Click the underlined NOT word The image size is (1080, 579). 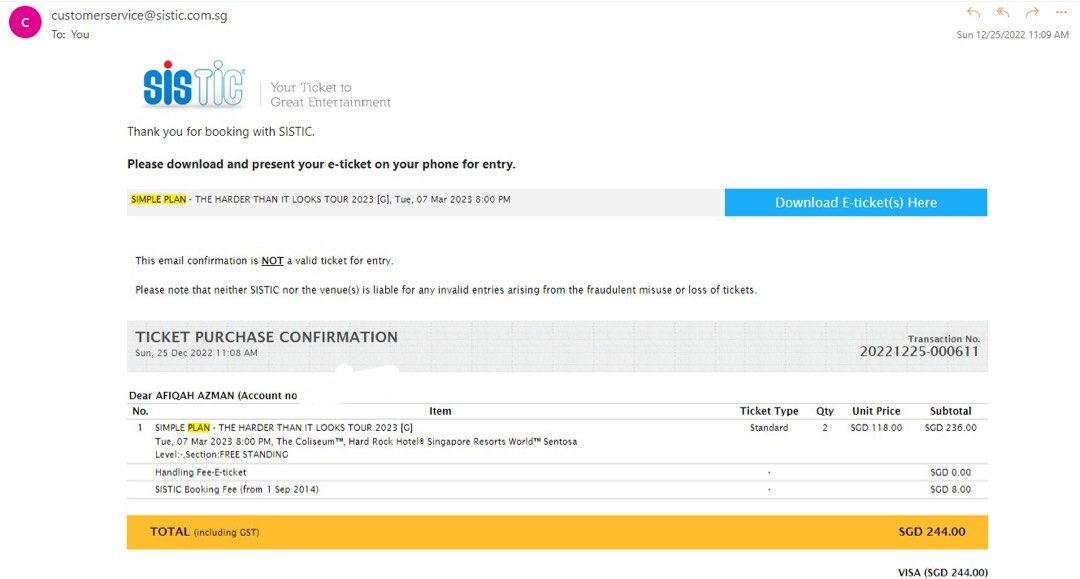pyautogui.click(x=272, y=261)
